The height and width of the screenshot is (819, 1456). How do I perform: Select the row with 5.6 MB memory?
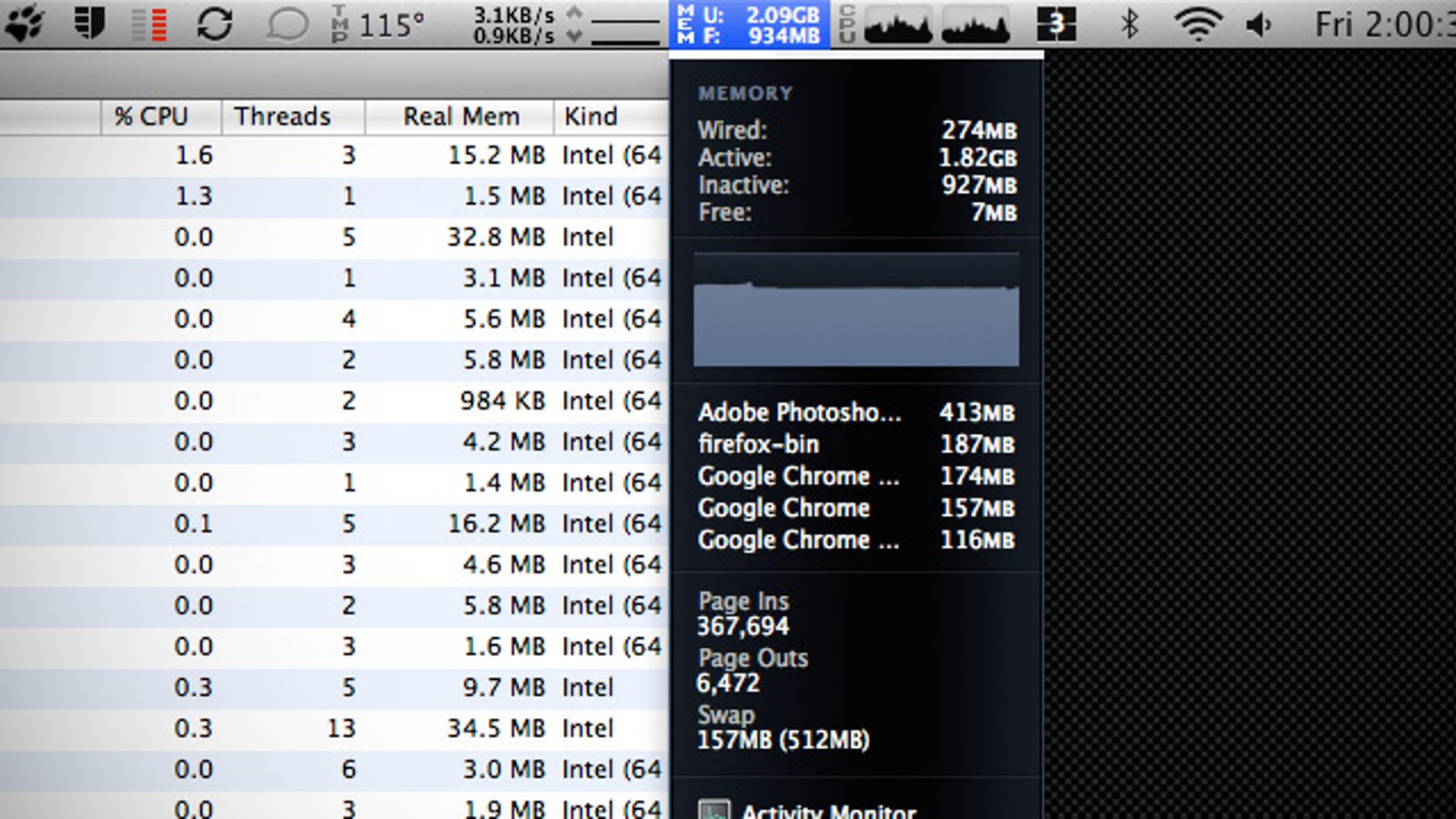coord(334,319)
